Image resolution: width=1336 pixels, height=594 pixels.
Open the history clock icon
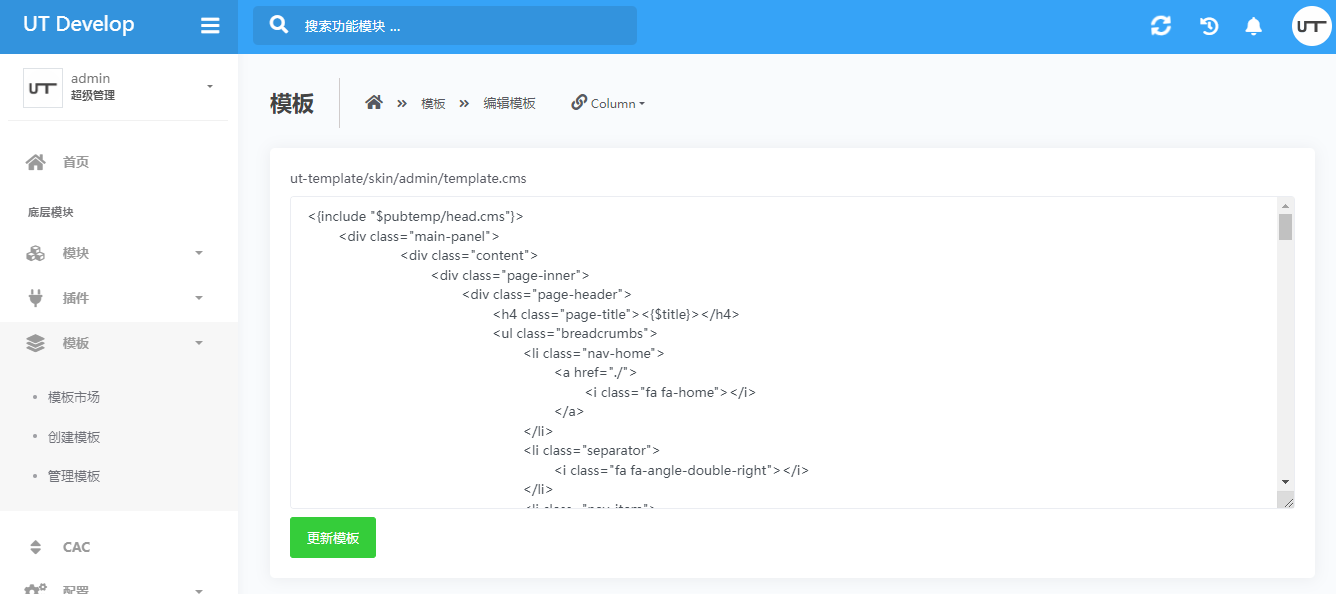click(1209, 26)
